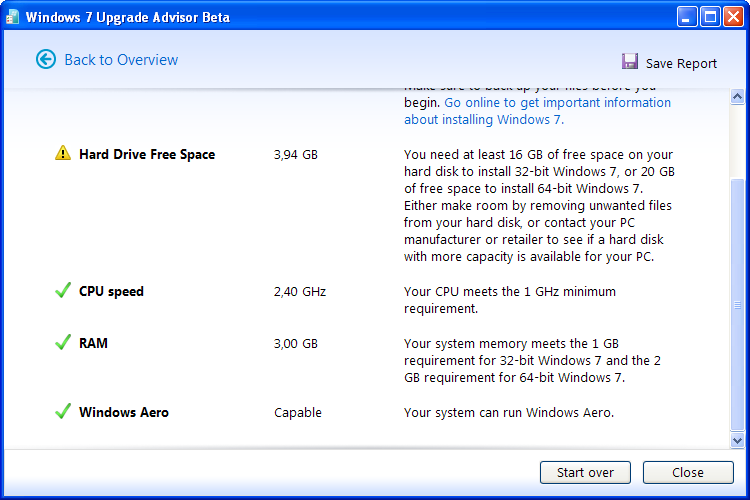This screenshot has width=750, height=500.
Task: Select the 3,94 GB value
Action: point(296,155)
